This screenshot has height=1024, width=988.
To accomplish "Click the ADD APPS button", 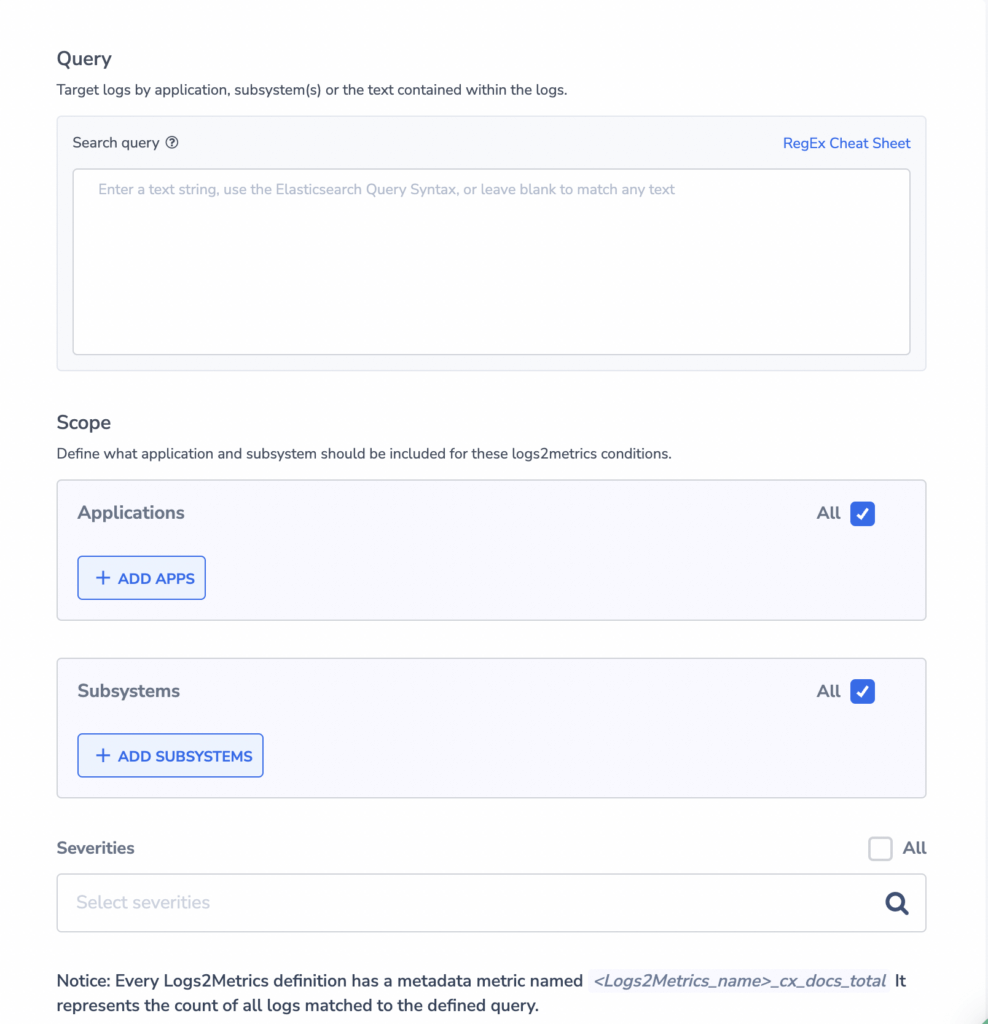I will [x=141, y=578].
